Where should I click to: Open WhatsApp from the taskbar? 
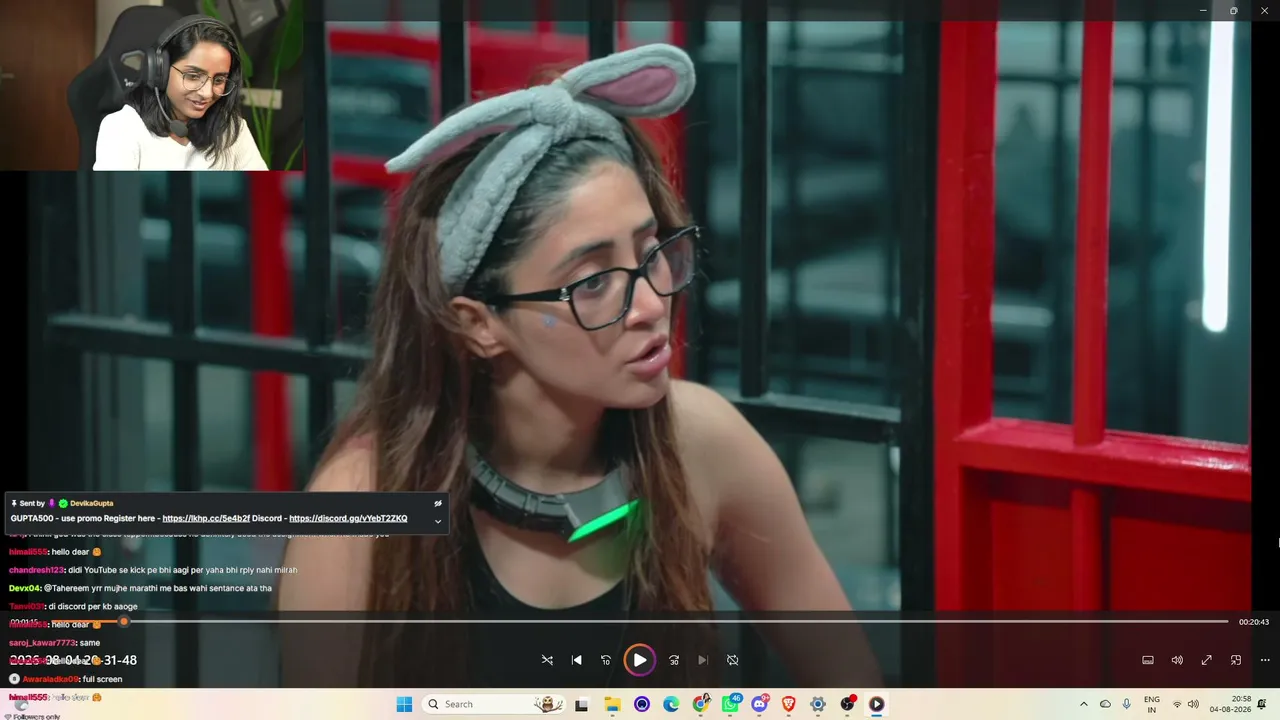point(730,704)
